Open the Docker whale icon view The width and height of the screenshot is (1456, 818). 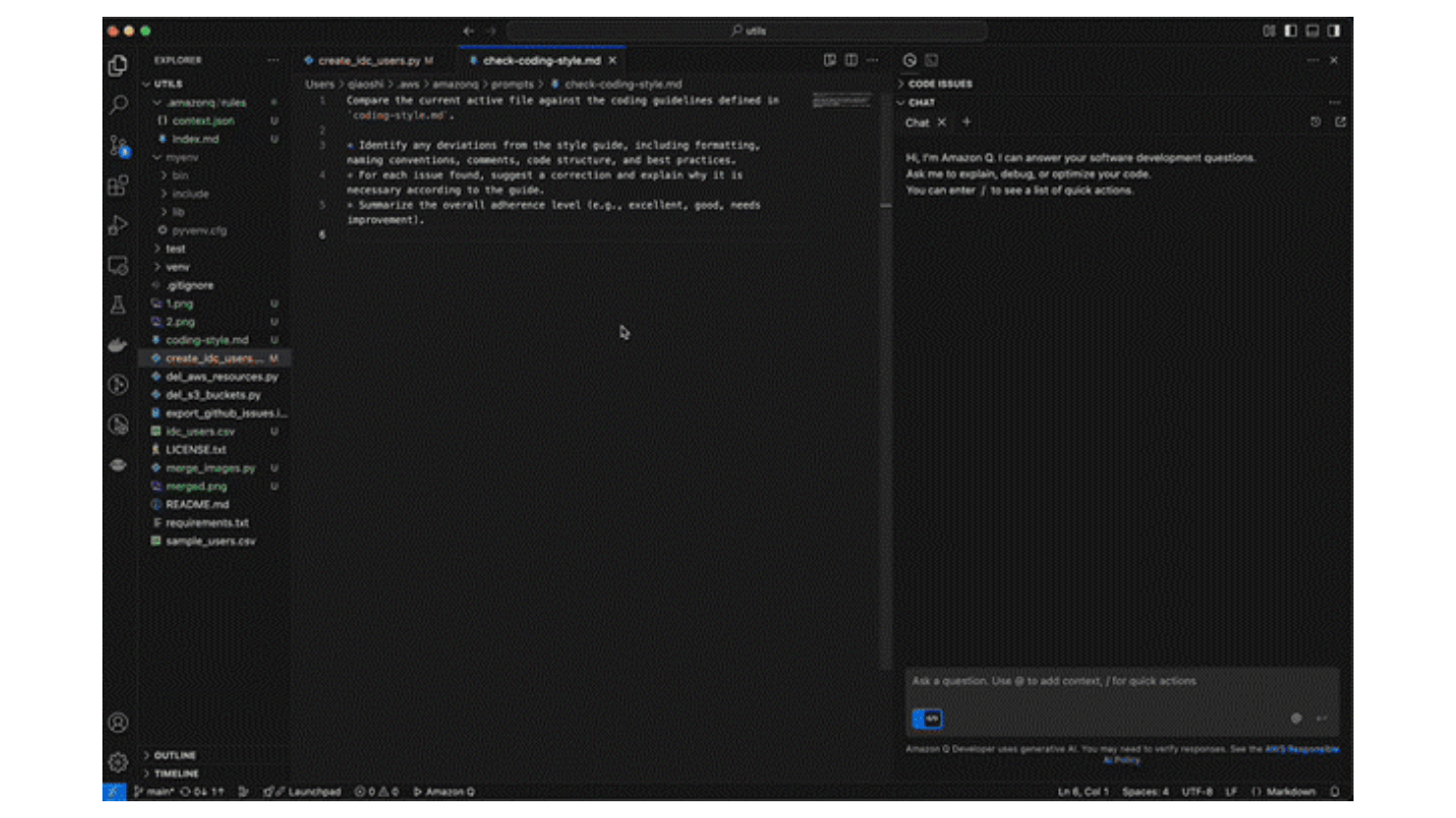(x=118, y=345)
